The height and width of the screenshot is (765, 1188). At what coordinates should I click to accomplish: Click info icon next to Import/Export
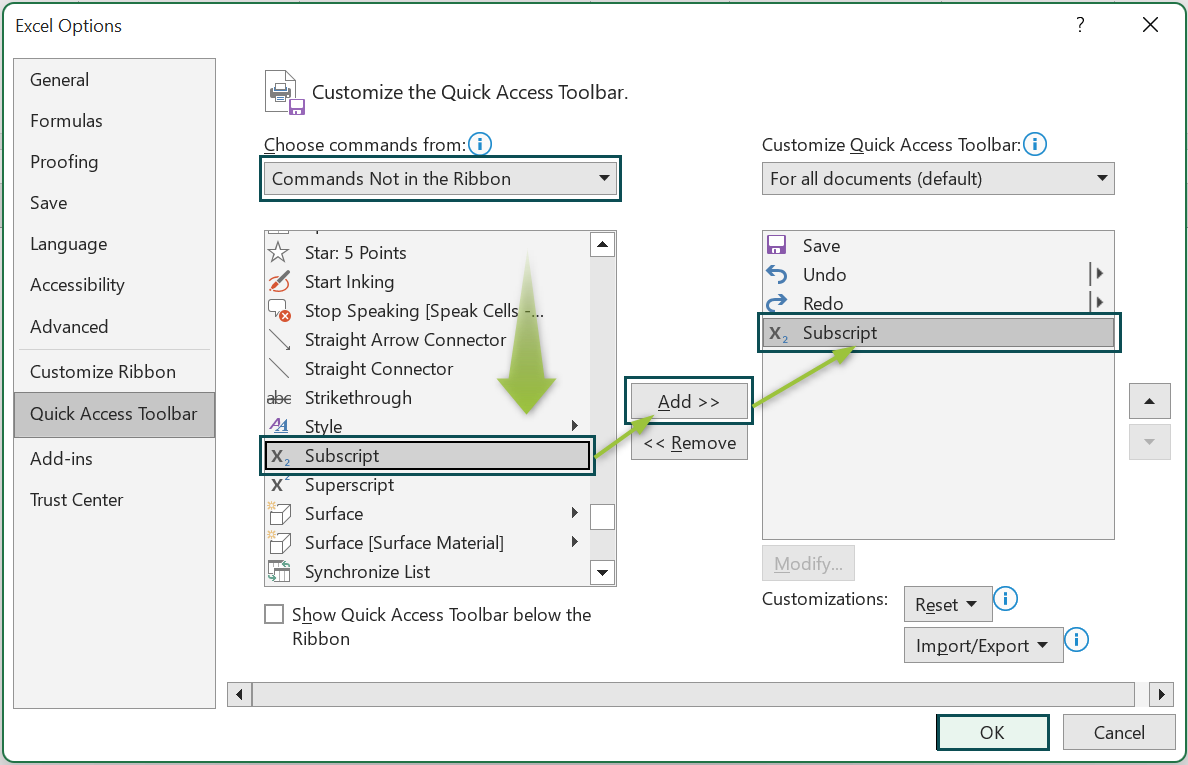(1076, 639)
